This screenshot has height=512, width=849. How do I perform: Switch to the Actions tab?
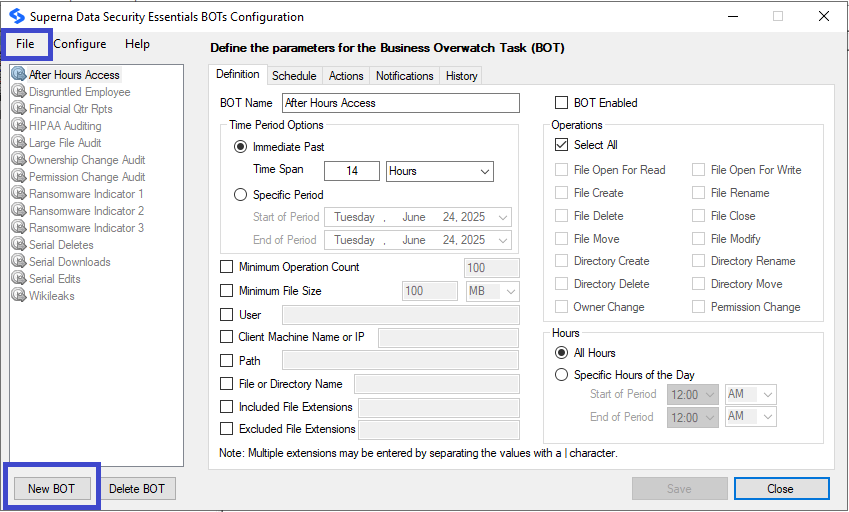(346, 76)
